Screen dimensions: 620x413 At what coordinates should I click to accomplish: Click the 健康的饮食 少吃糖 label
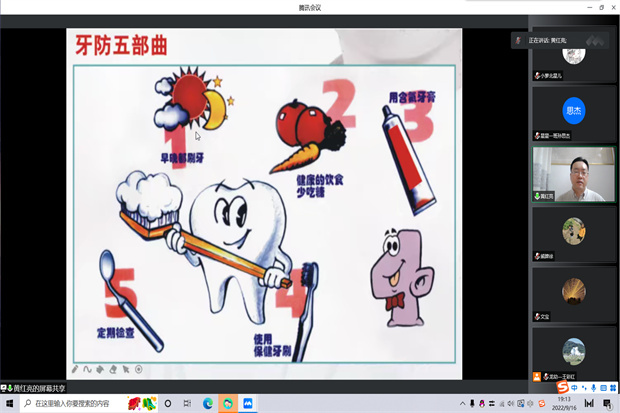pos(319,186)
